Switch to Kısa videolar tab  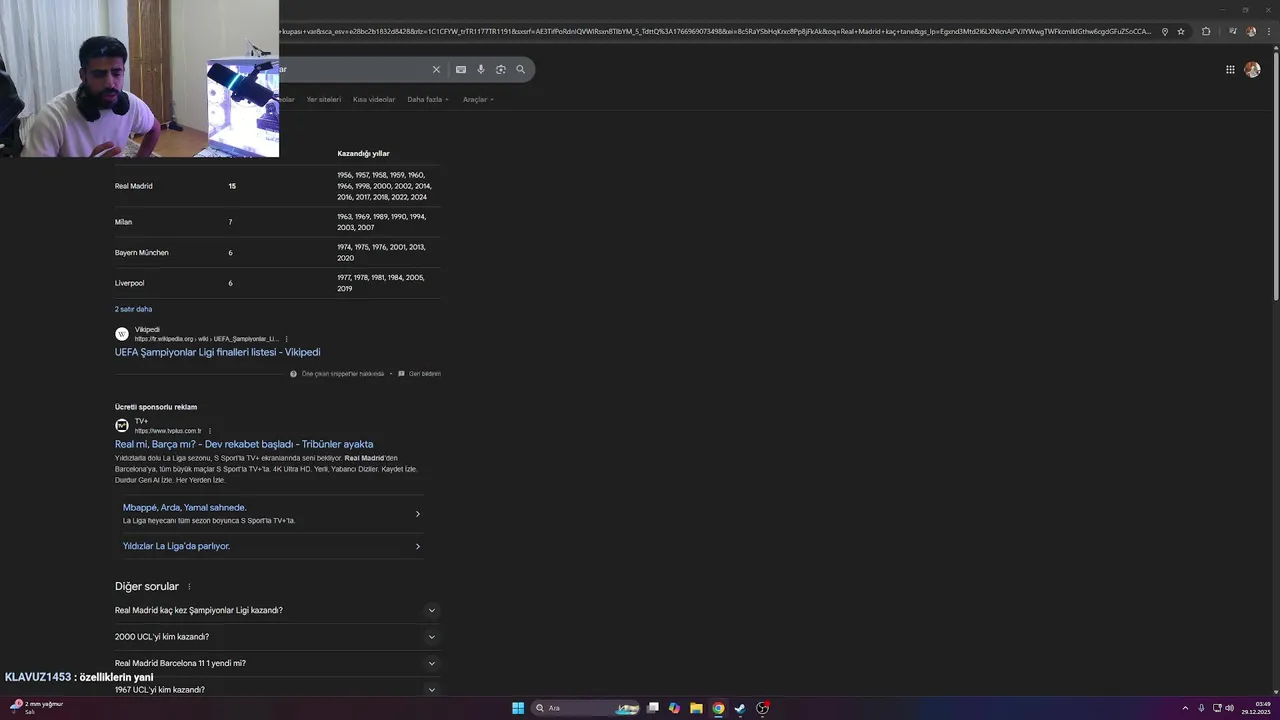tap(374, 99)
